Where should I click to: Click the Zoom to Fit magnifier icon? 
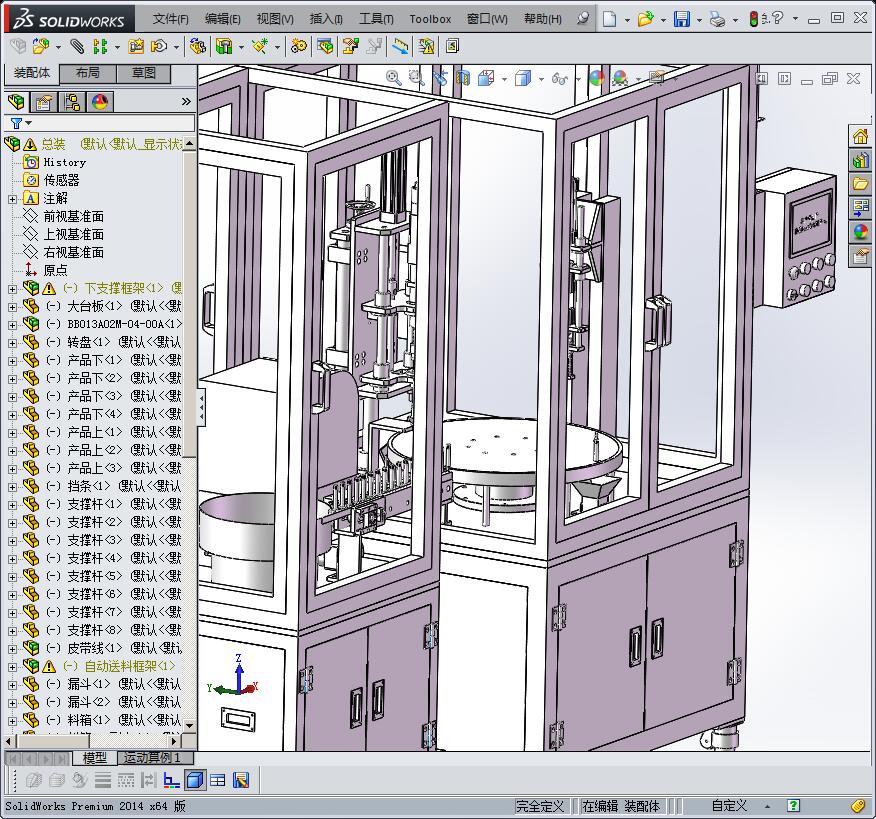(x=393, y=78)
